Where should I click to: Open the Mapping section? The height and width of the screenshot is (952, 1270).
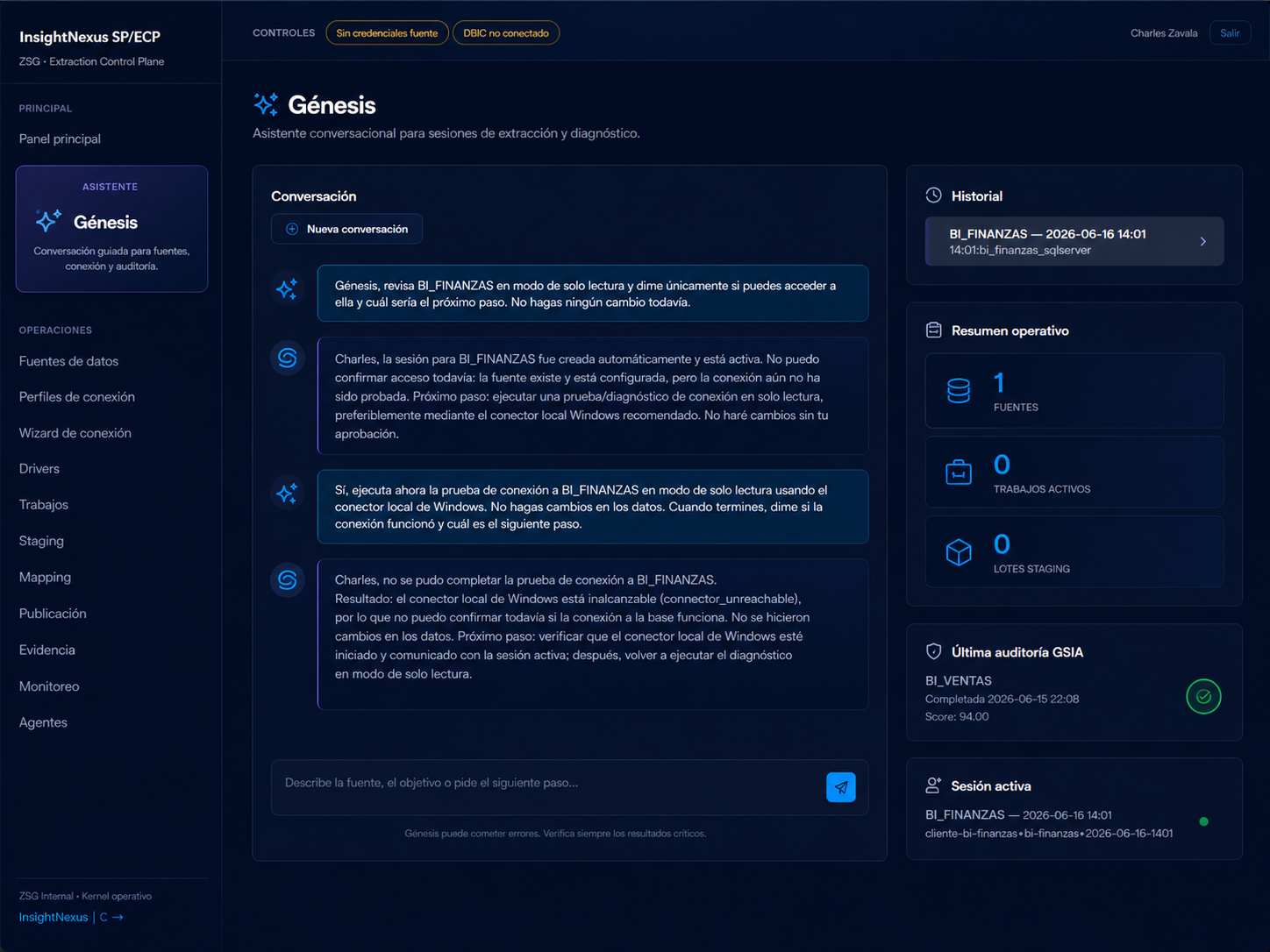coord(45,578)
